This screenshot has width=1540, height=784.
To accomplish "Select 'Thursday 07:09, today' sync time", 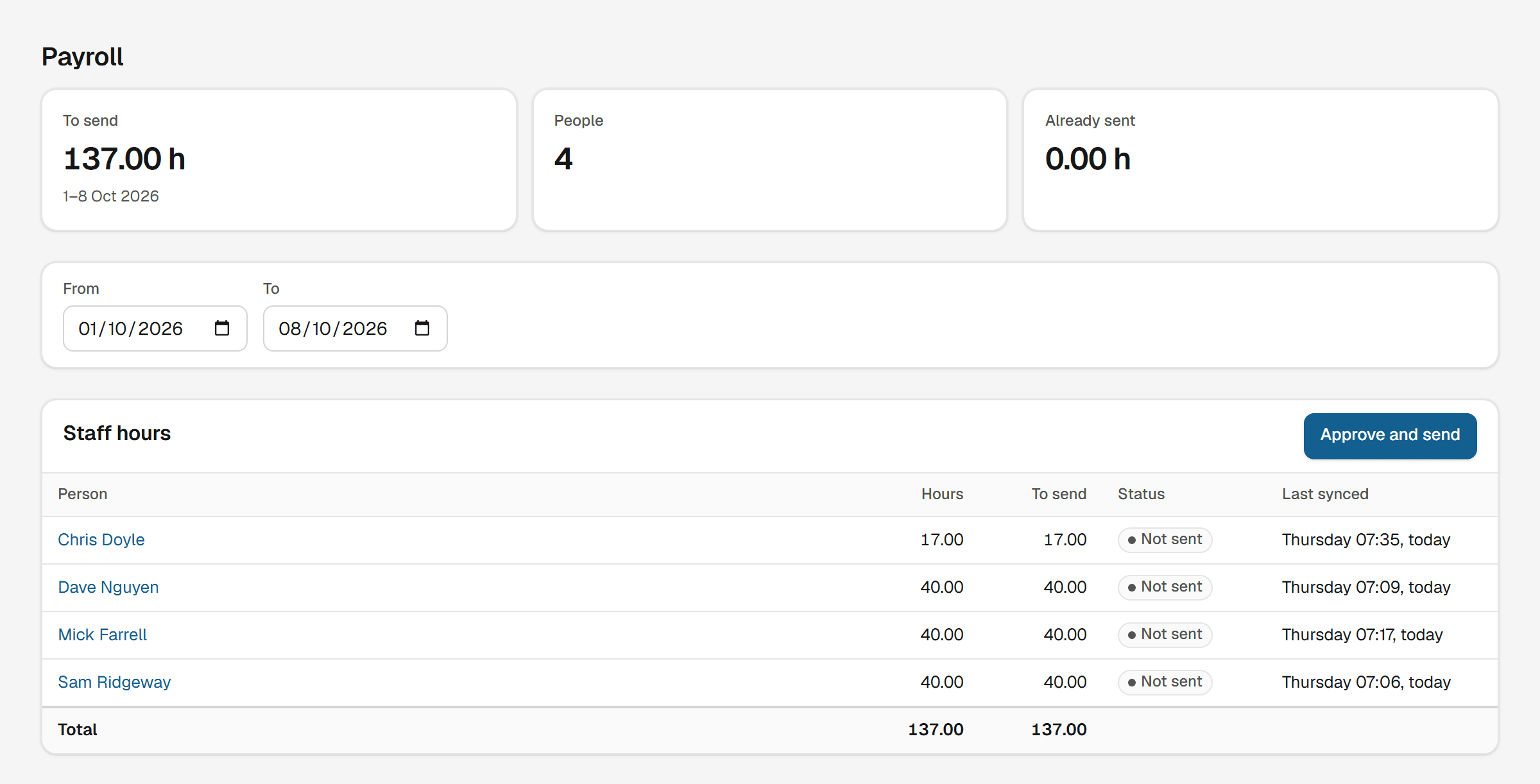I will pos(1366,587).
